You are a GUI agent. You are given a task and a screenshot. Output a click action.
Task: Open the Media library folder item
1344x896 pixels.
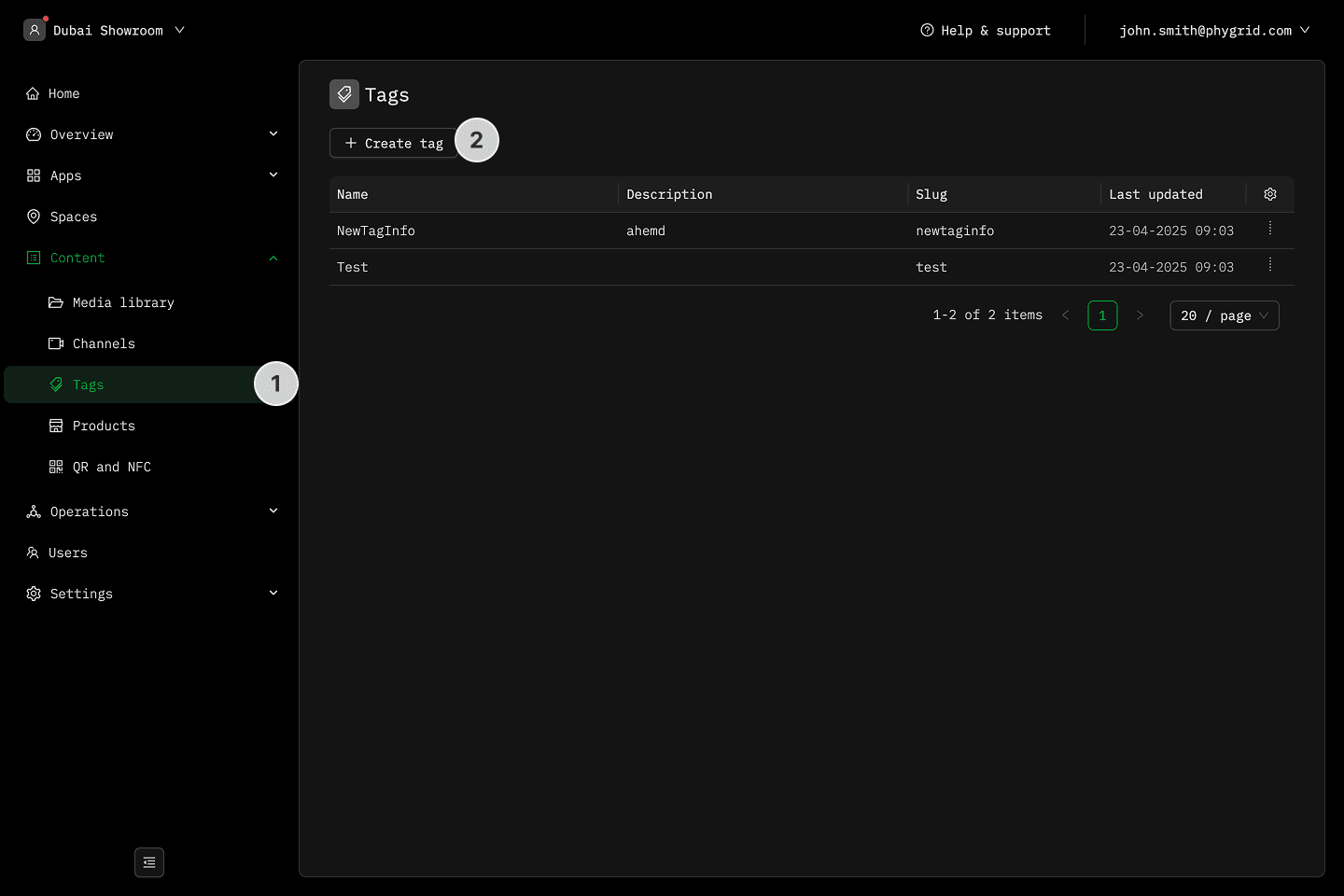(x=122, y=302)
